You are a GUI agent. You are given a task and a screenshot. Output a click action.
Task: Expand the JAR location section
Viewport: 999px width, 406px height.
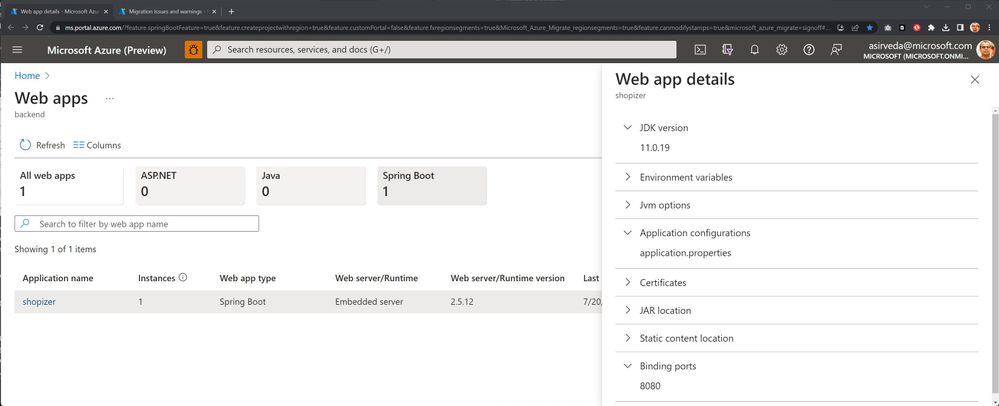click(628, 310)
